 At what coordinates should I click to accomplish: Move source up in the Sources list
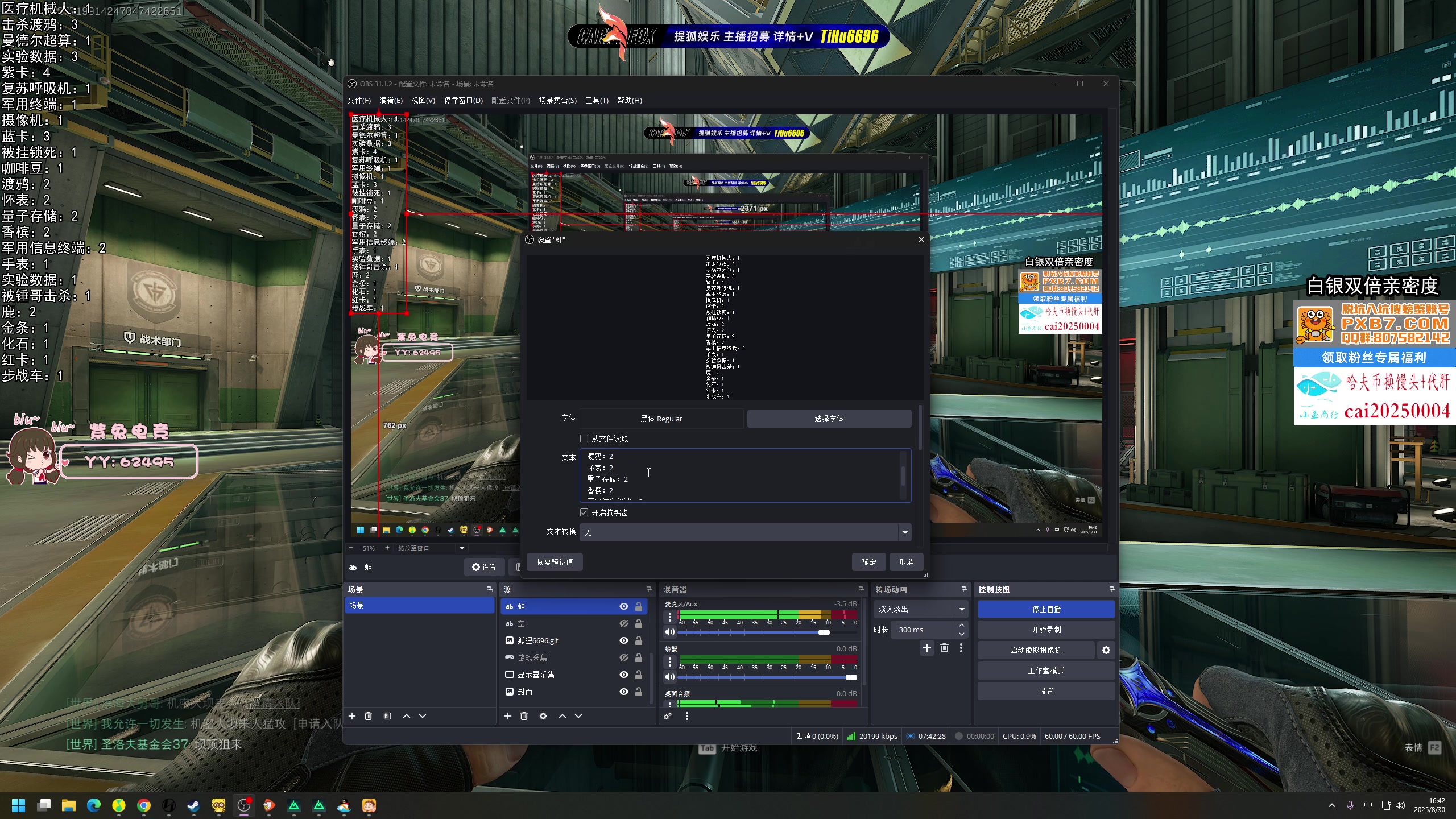point(562,716)
